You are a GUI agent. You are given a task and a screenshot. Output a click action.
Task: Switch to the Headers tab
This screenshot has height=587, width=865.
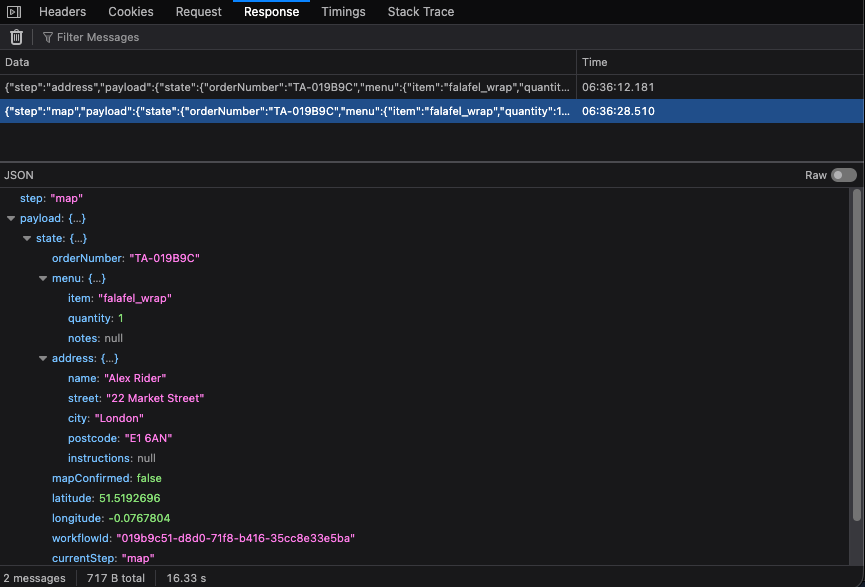tap(62, 12)
